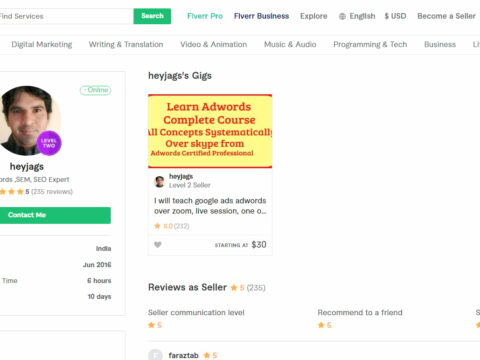The width and height of the screenshot is (480, 360).
Task: Click 6 hours response time value
Action: click(x=99, y=281)
